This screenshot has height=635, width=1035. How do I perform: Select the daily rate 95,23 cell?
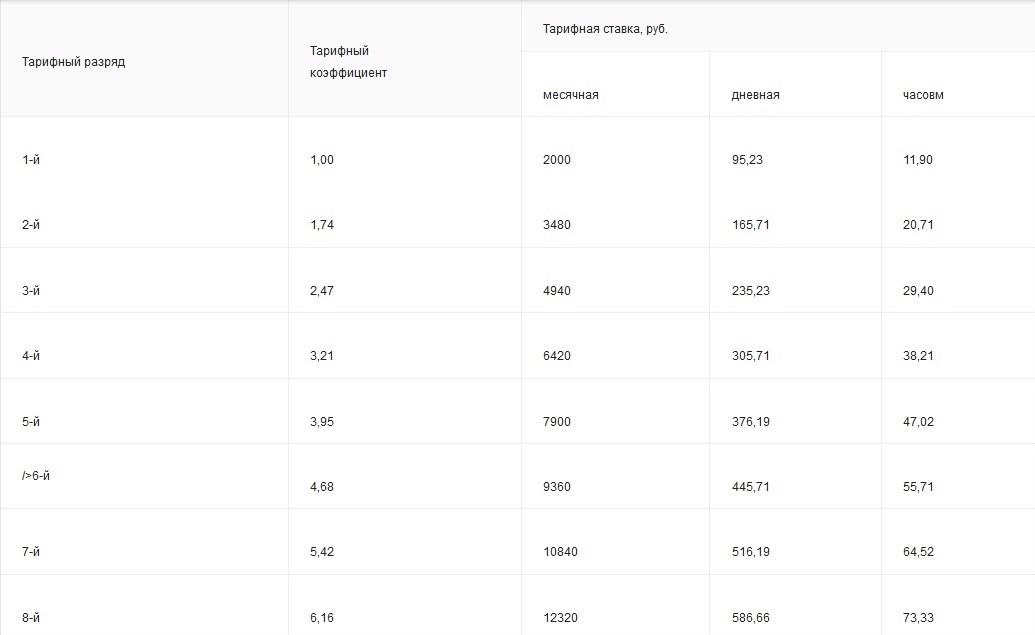point(747,160)
